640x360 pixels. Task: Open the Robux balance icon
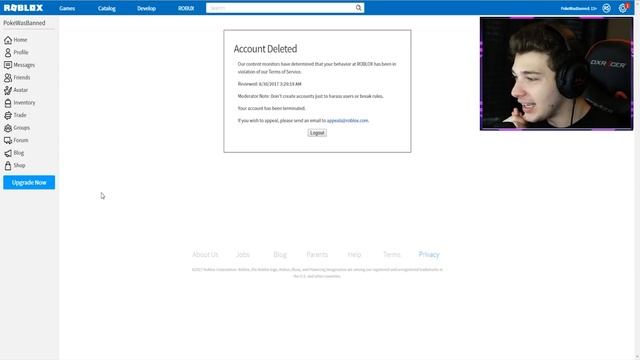pos(607,8)
